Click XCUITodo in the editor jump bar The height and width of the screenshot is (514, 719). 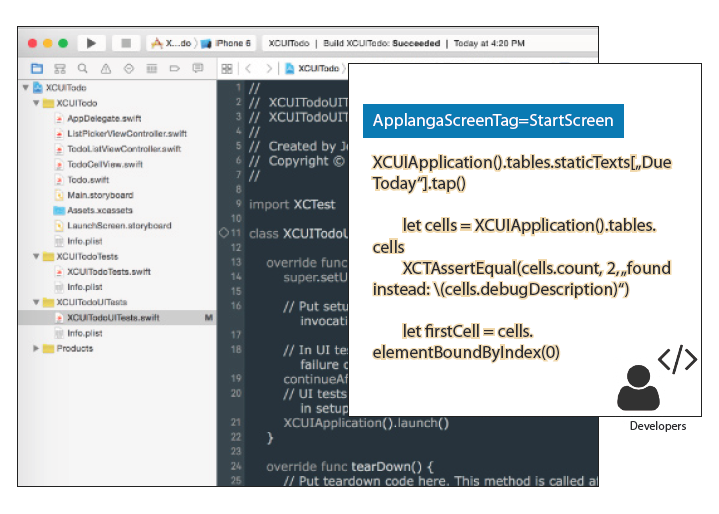[313, 68]
